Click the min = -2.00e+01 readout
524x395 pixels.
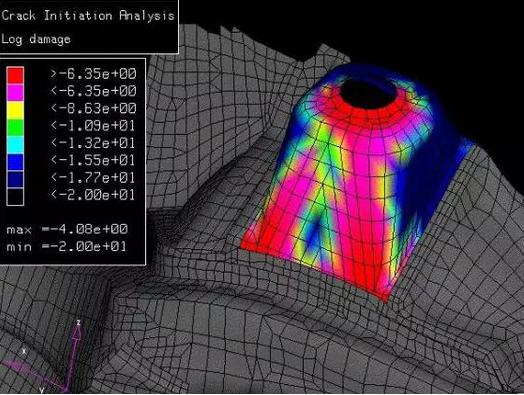coord(67,247)
